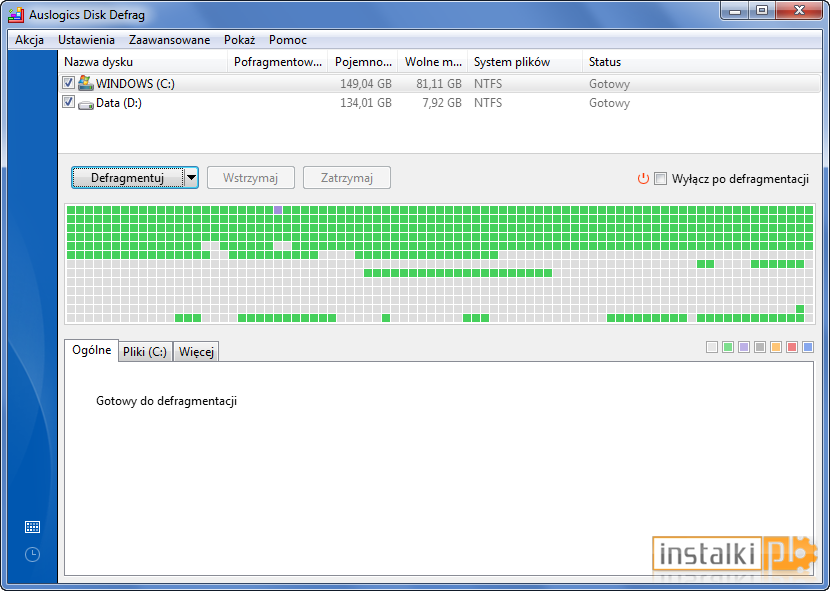Click the scheduler clock sidebar icon

click(x=32, y=554)
